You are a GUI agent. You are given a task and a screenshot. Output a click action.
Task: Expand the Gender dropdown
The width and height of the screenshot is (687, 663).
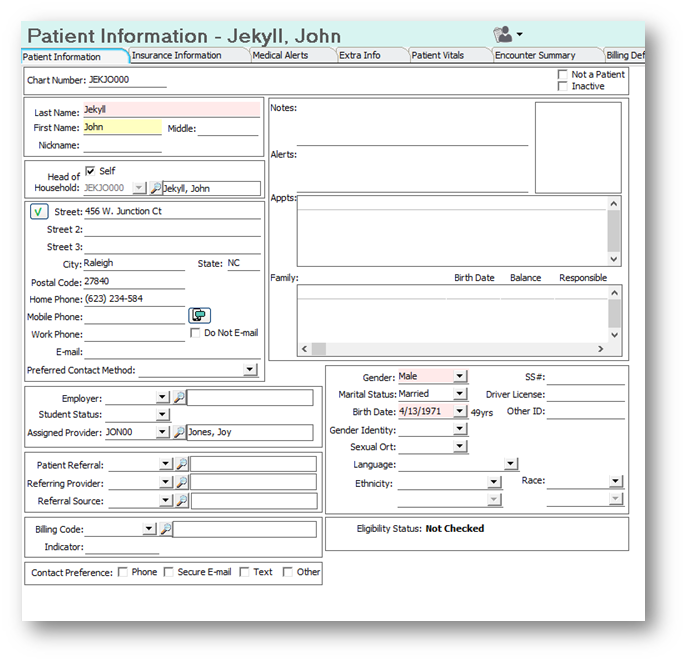(459, 377)
